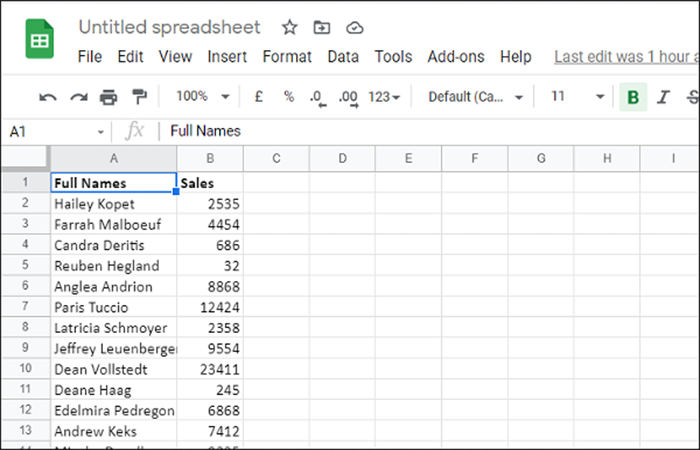
Task: Select column C header
Action: pyautogui.click(x=276, y=158)
